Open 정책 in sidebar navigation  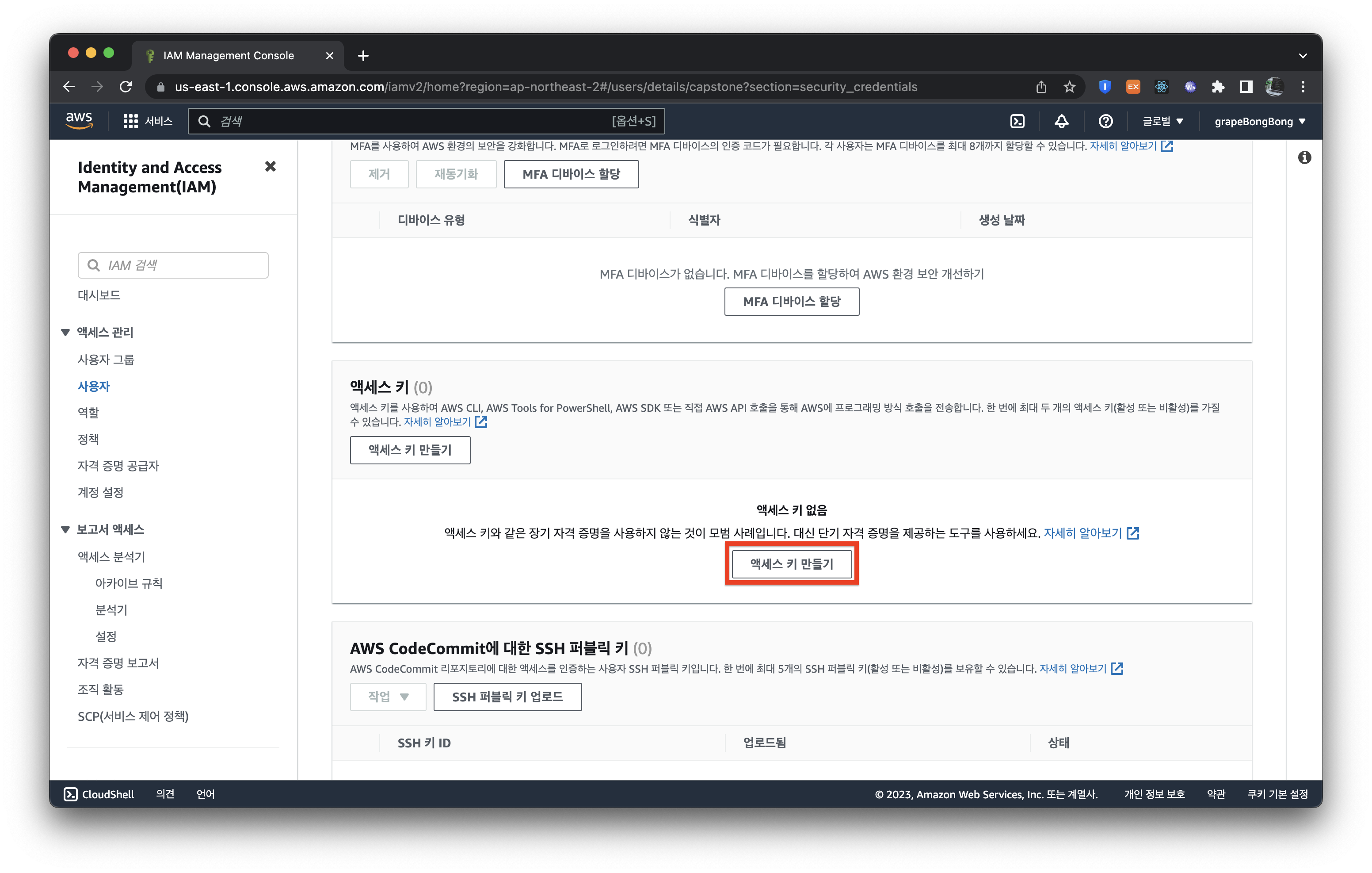click(x=88, y=439)
